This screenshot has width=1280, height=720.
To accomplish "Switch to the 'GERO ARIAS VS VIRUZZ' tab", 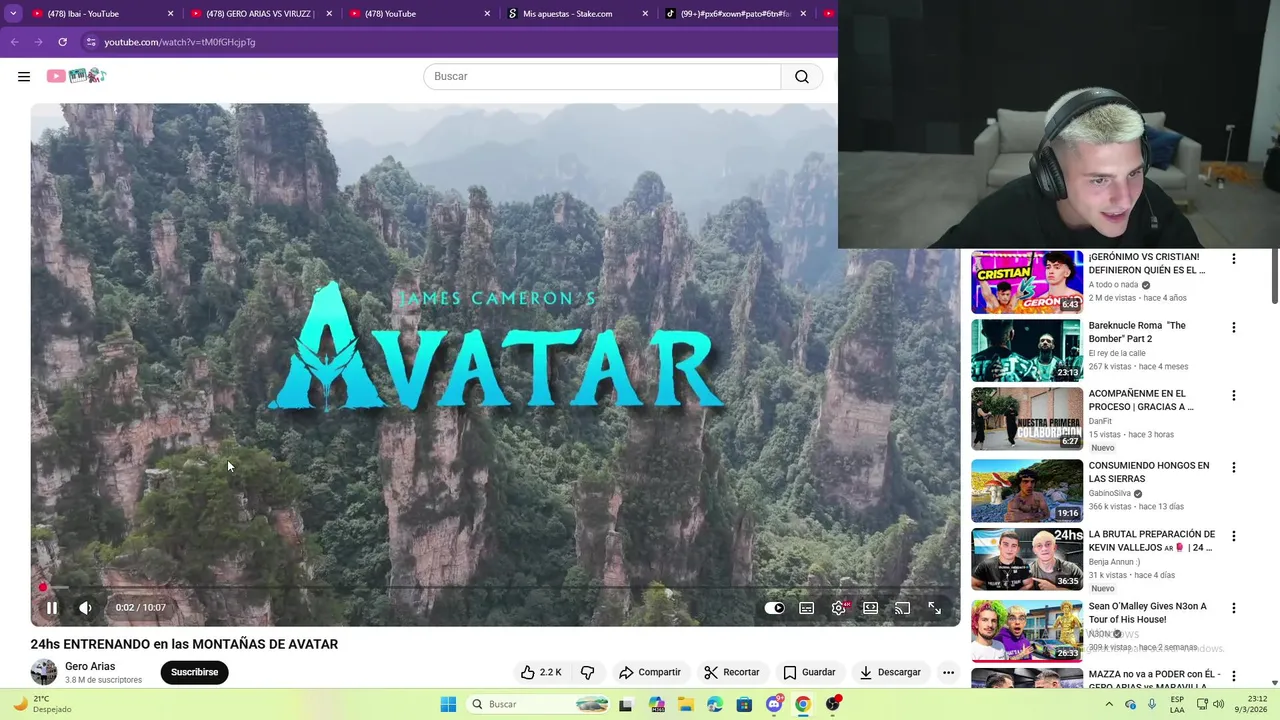I will coord(260,13).
